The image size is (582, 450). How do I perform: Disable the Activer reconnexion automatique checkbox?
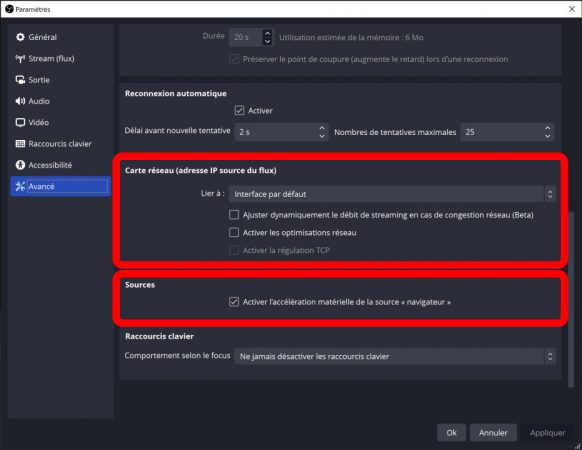tap(239, 111)
